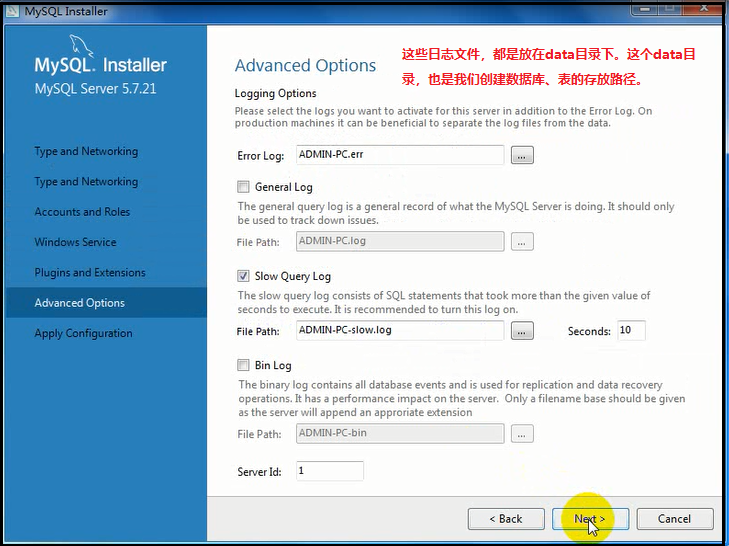Open Windows Service step
The height and width of the screenshot is (546, 729).
(x=75, y=242)
